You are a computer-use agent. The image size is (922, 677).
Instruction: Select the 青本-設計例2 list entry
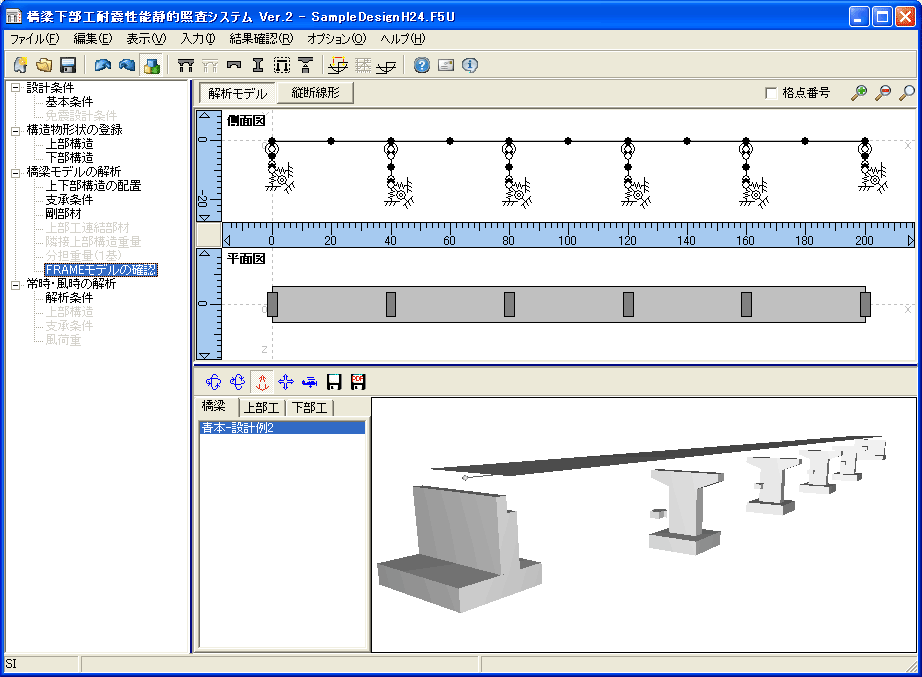point(282,428)
